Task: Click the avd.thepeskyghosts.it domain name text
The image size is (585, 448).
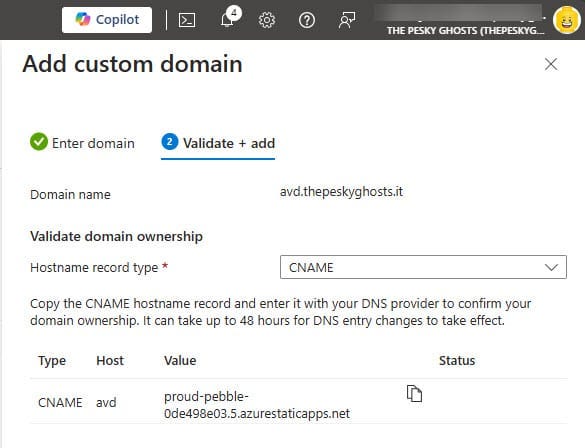Action: click(x=341, y=192)
